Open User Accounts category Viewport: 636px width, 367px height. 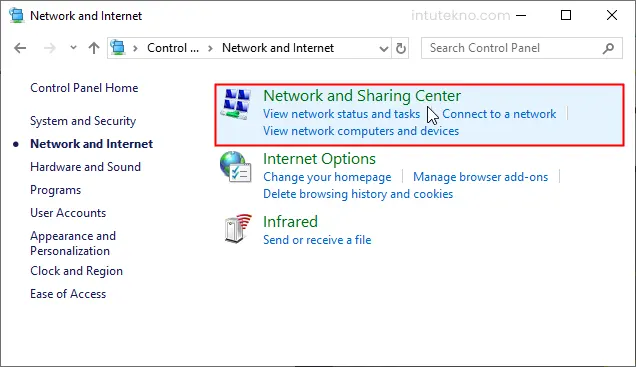[68, 213]
